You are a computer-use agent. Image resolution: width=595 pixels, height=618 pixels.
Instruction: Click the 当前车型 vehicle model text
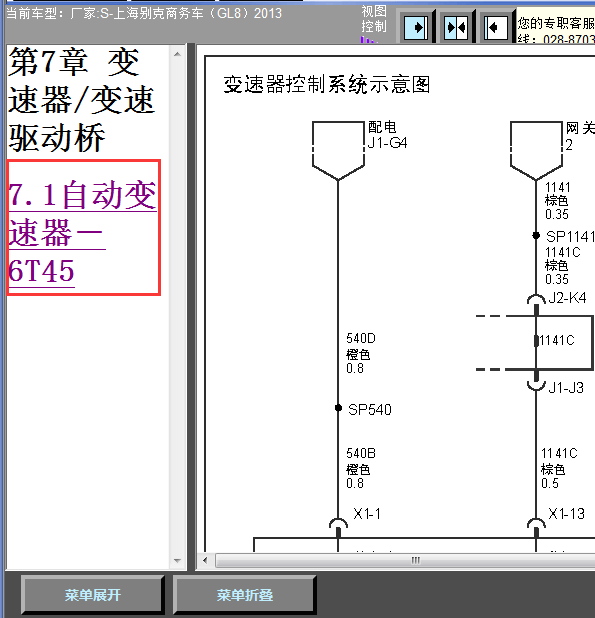pos(144,13)
